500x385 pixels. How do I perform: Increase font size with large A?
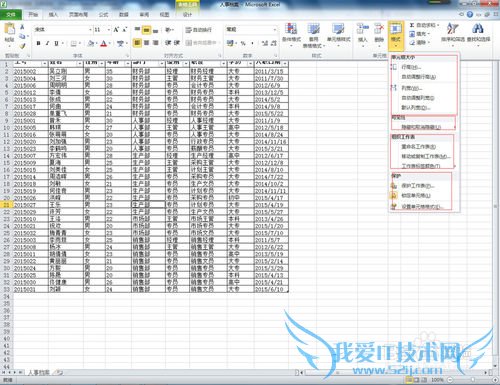(116, 30)
